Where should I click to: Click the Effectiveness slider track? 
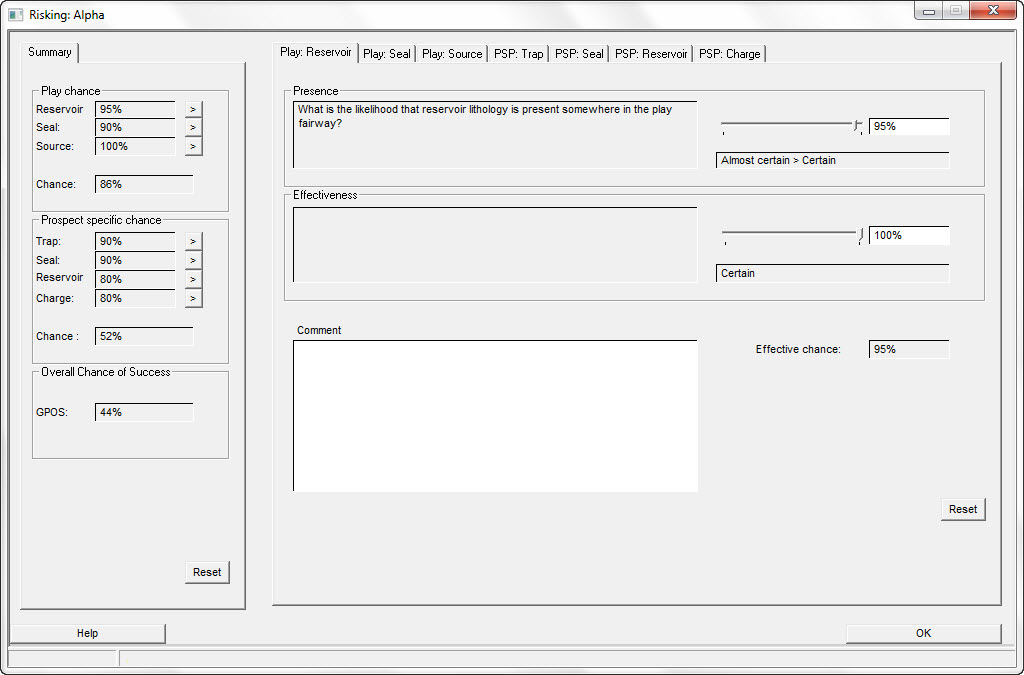[x=790, y=234]
